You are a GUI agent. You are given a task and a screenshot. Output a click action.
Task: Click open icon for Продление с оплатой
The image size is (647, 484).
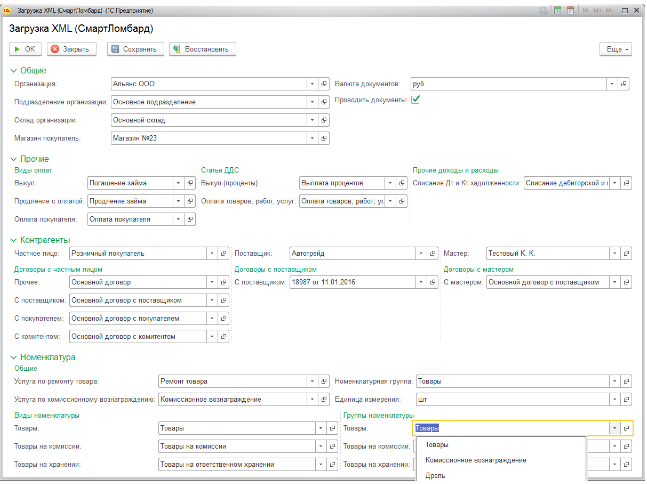[190, 201]
